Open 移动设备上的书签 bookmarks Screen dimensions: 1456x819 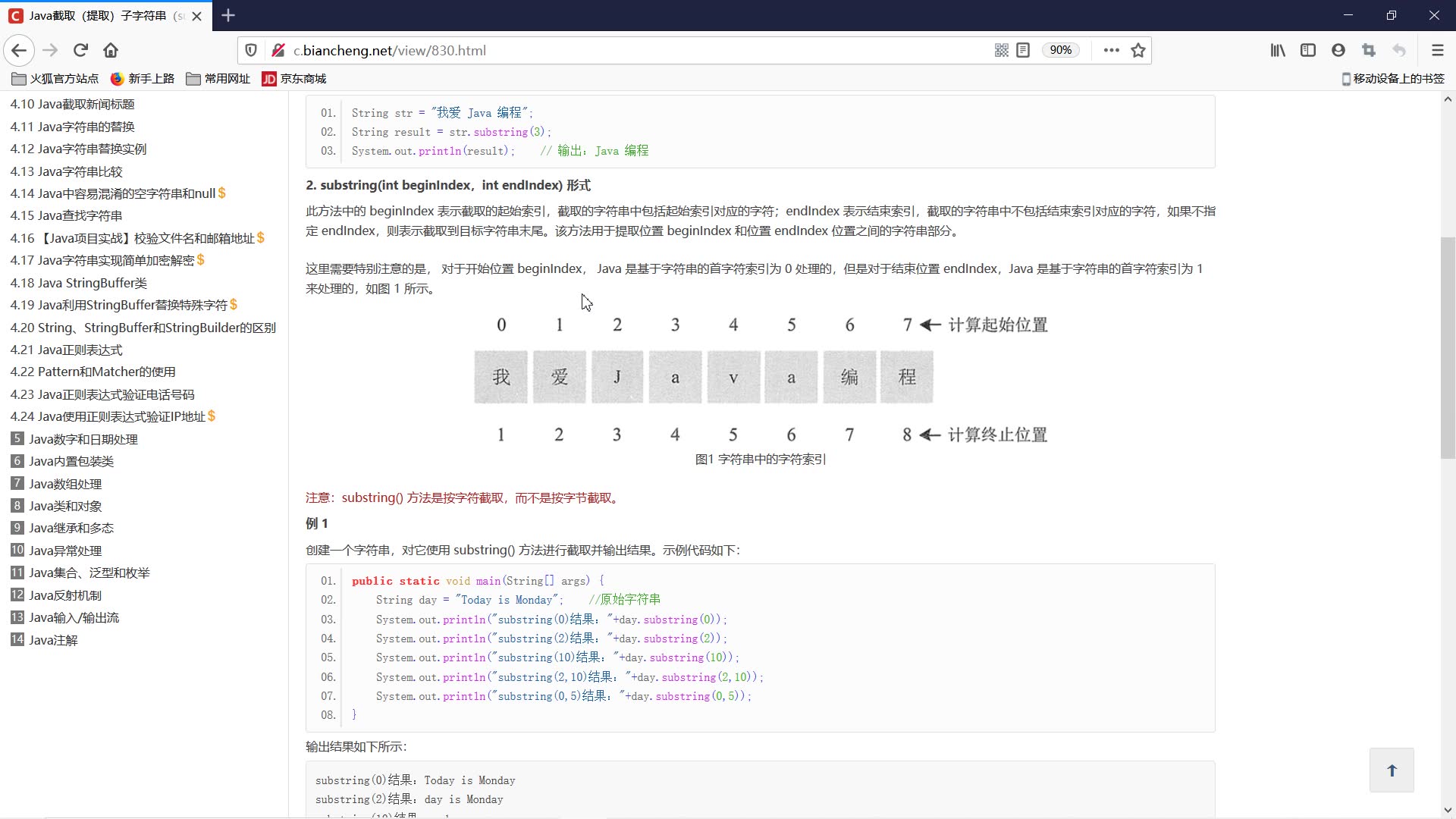click(x=1393, y=79)
